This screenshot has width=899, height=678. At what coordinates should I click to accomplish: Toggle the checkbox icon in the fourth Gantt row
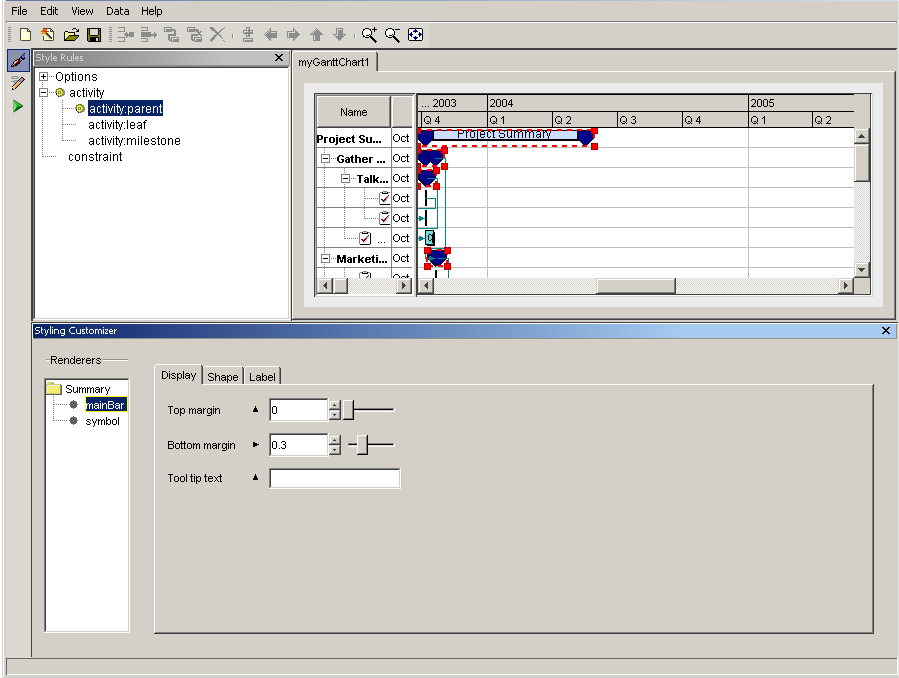[385, 198]
